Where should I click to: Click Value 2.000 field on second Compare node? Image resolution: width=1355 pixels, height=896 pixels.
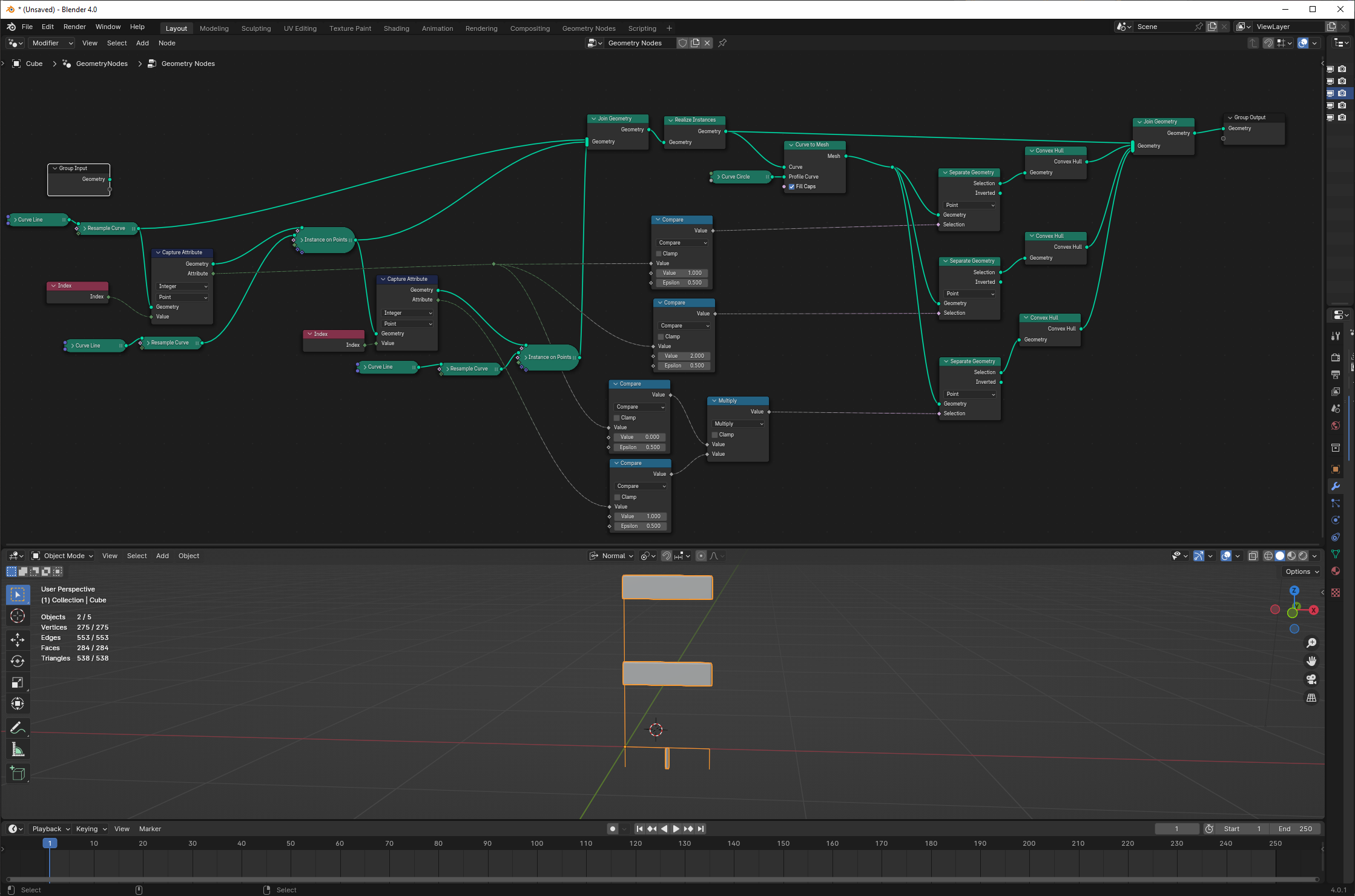[x=684, y=356]
